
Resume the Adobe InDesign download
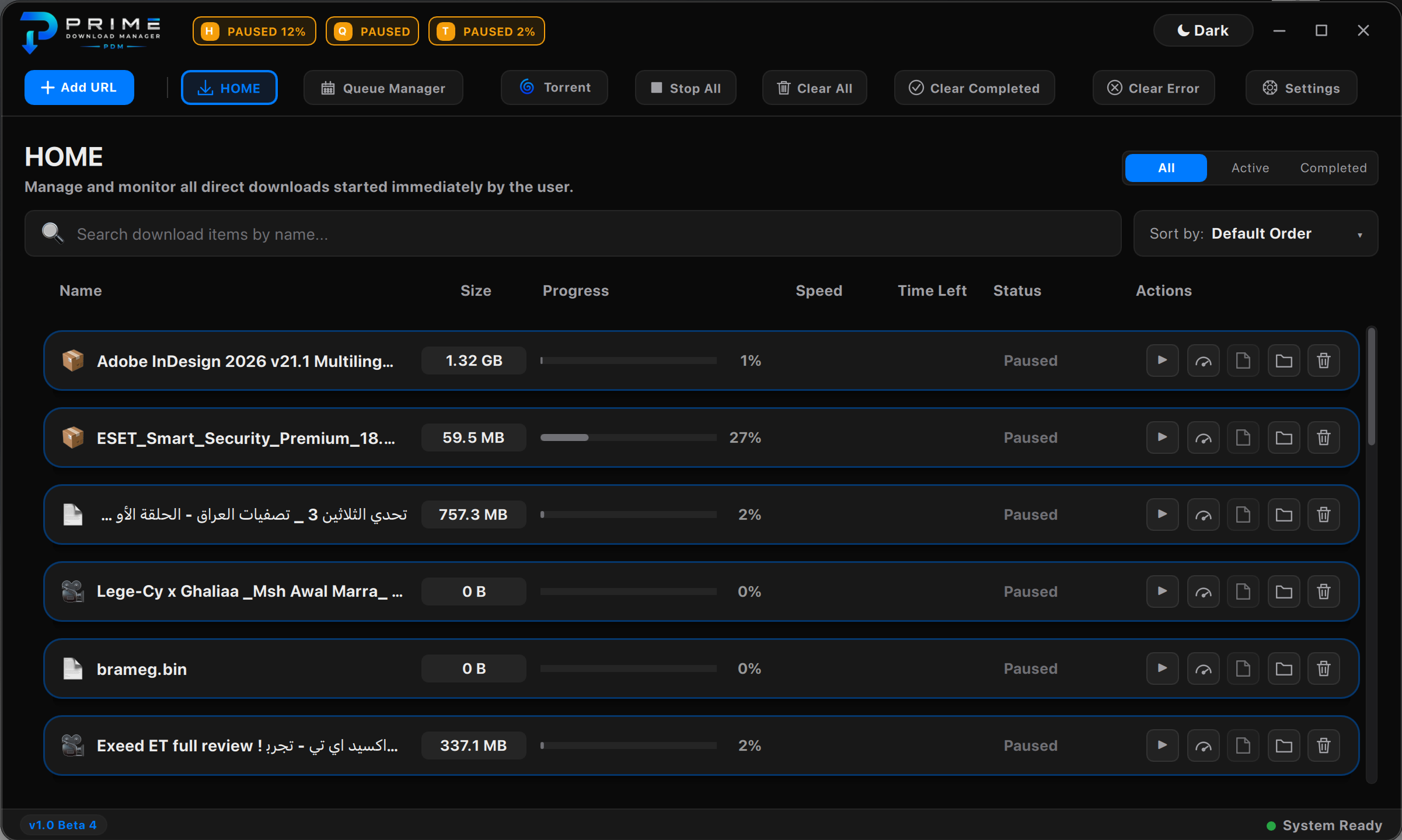click(1162, 360)
